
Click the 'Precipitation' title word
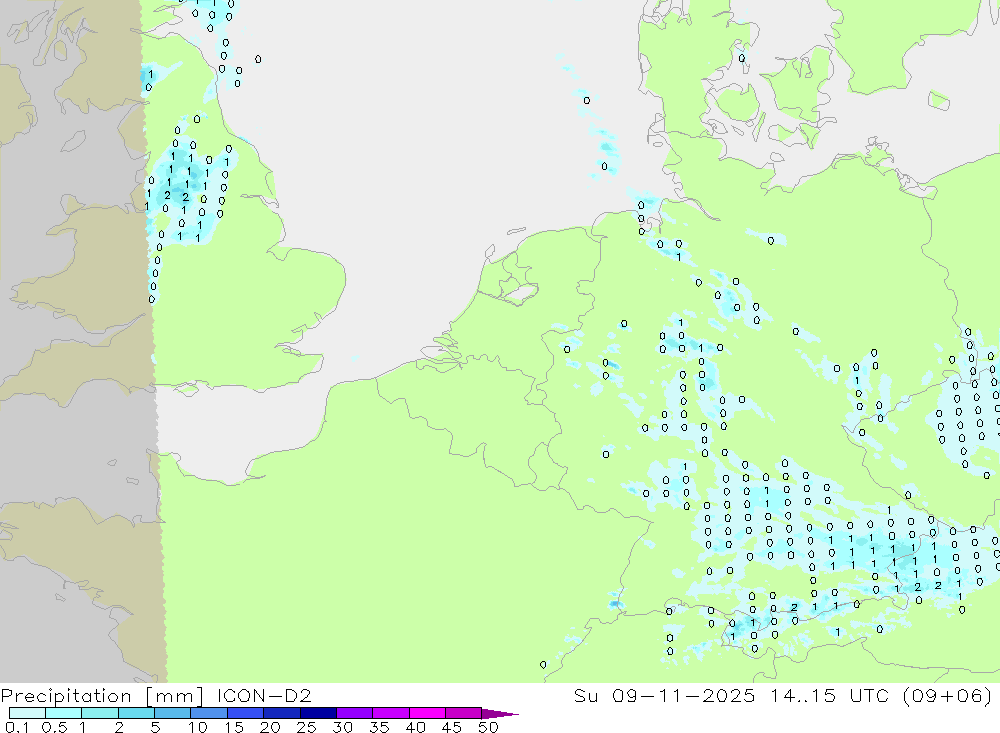click(x=66, y=696)
